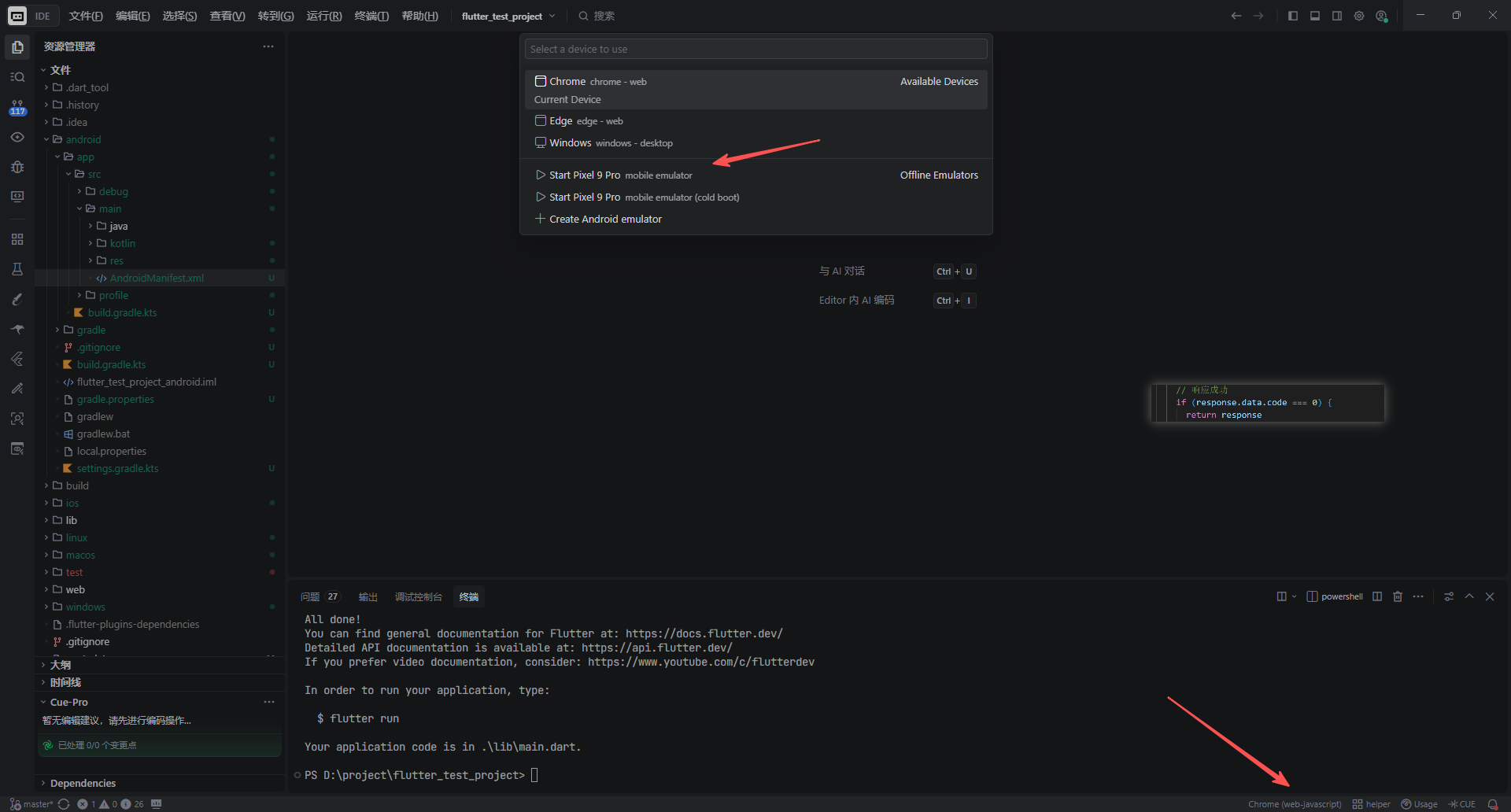Expand the lib folder
The height and width of the screenshot is (812, 1511).
coord(160,520)
